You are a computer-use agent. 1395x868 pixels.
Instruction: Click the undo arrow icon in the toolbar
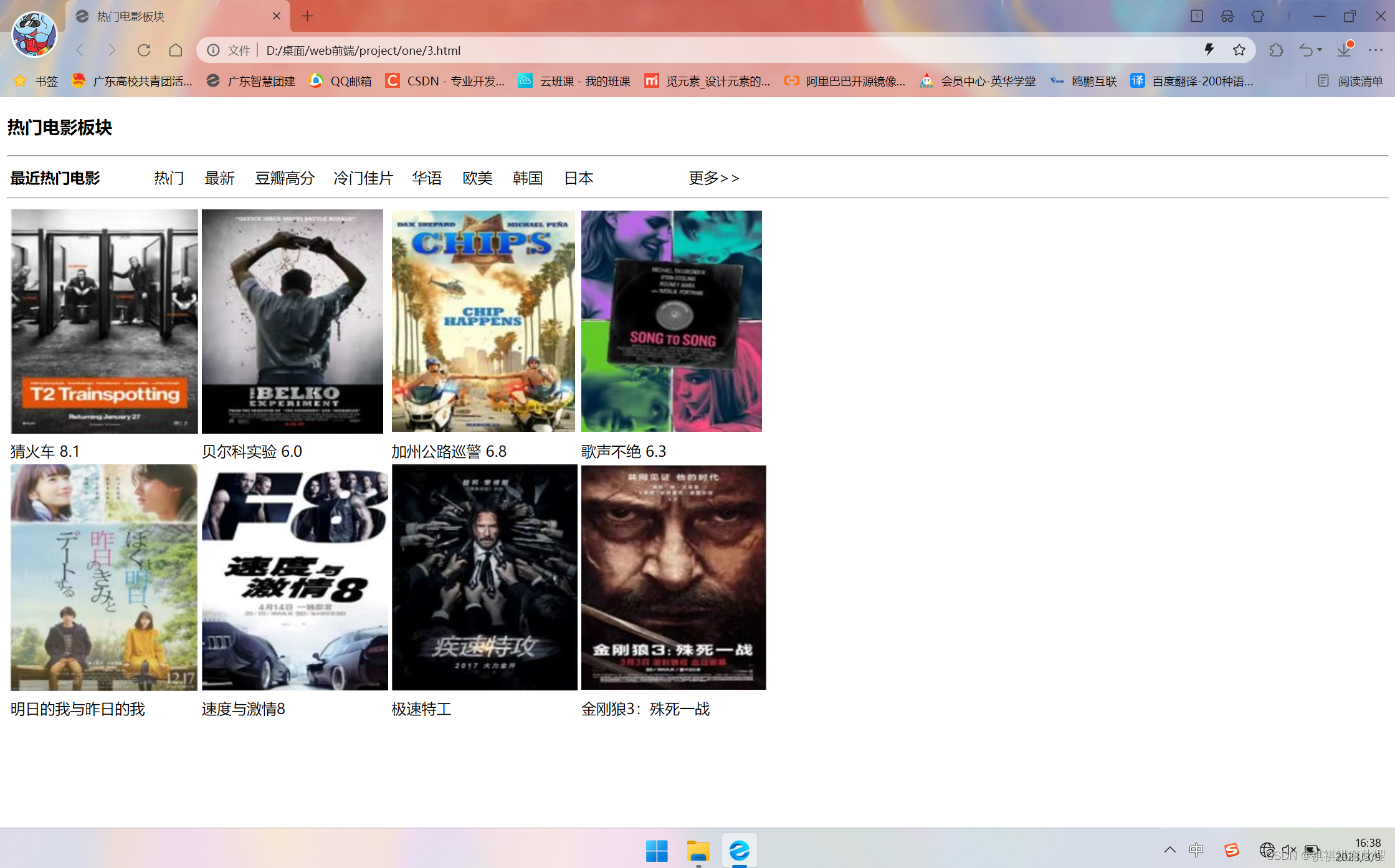point(1306,50)
